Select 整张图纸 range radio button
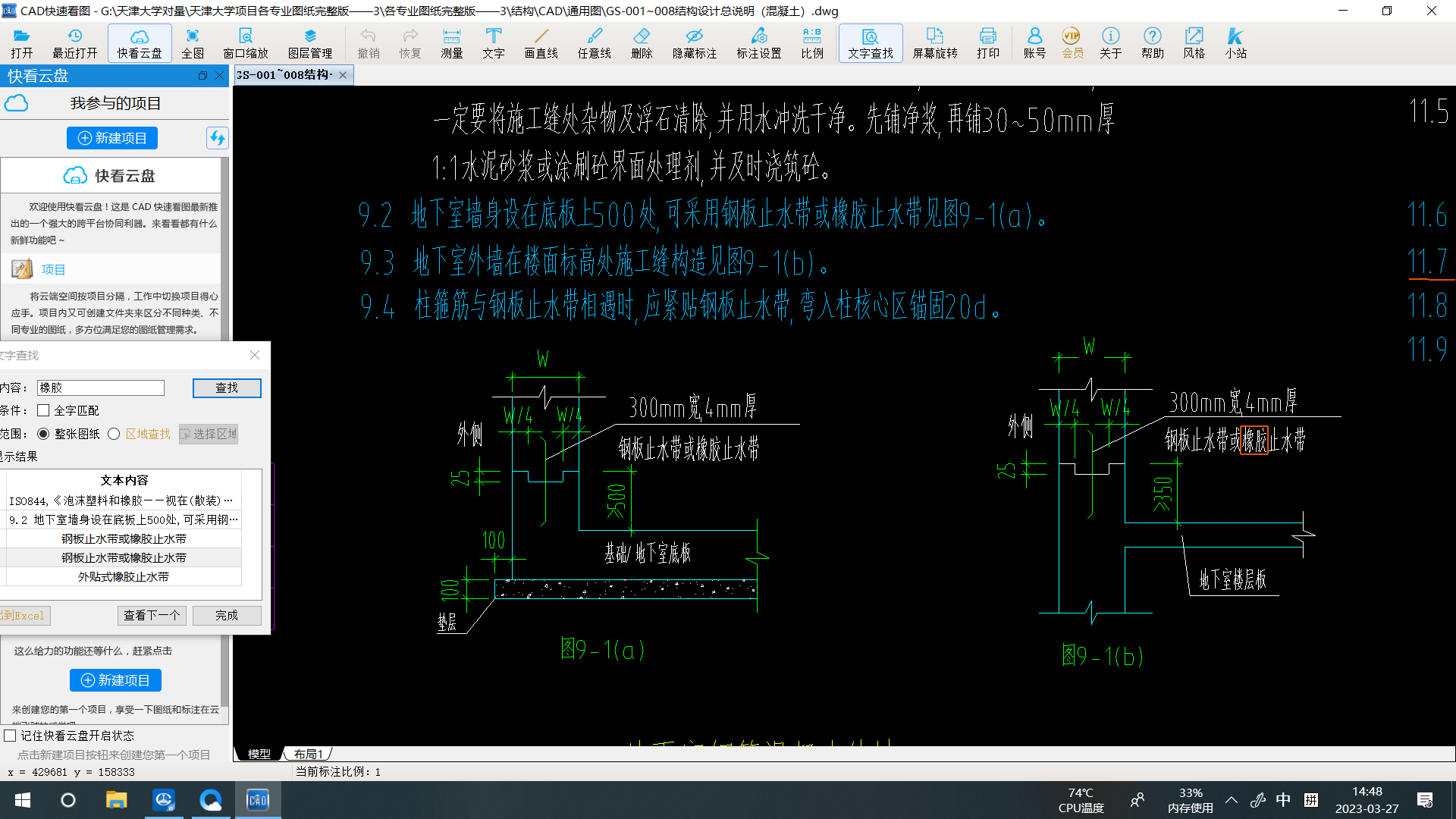The height and width of the screenshot is (819, 1456). (43, 434)
